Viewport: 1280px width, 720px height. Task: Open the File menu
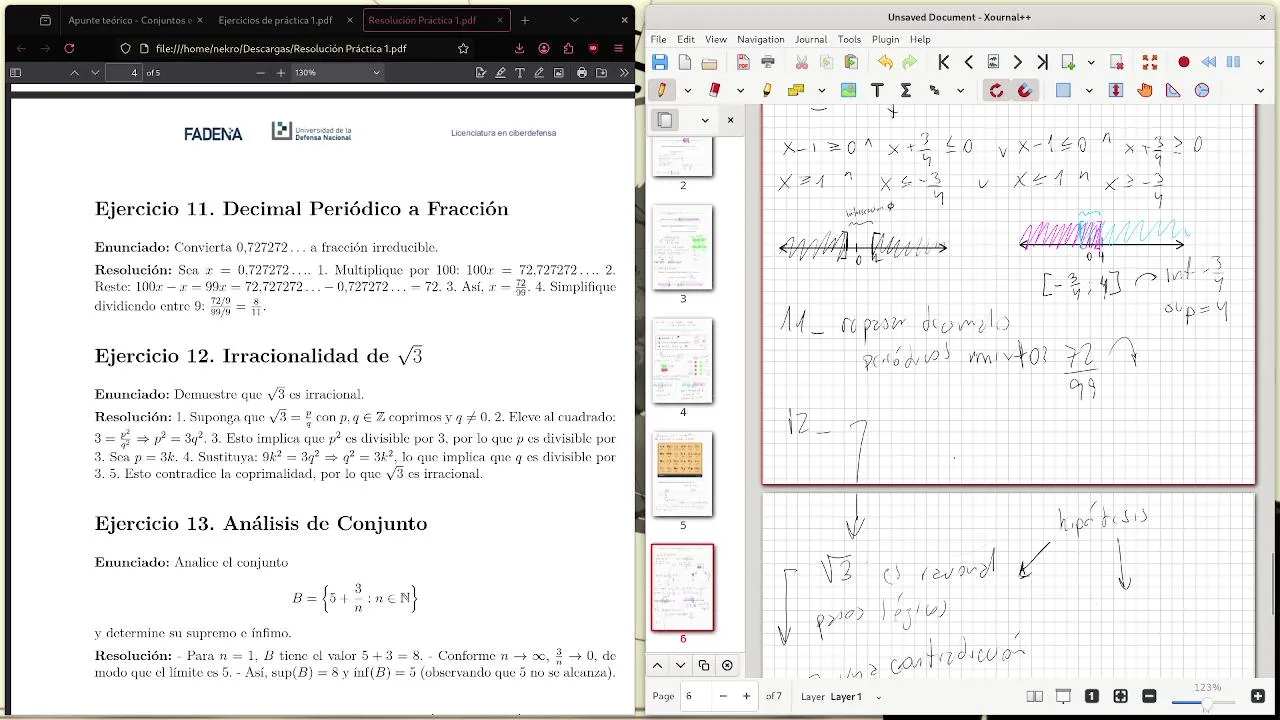click(x=659, y=39)
